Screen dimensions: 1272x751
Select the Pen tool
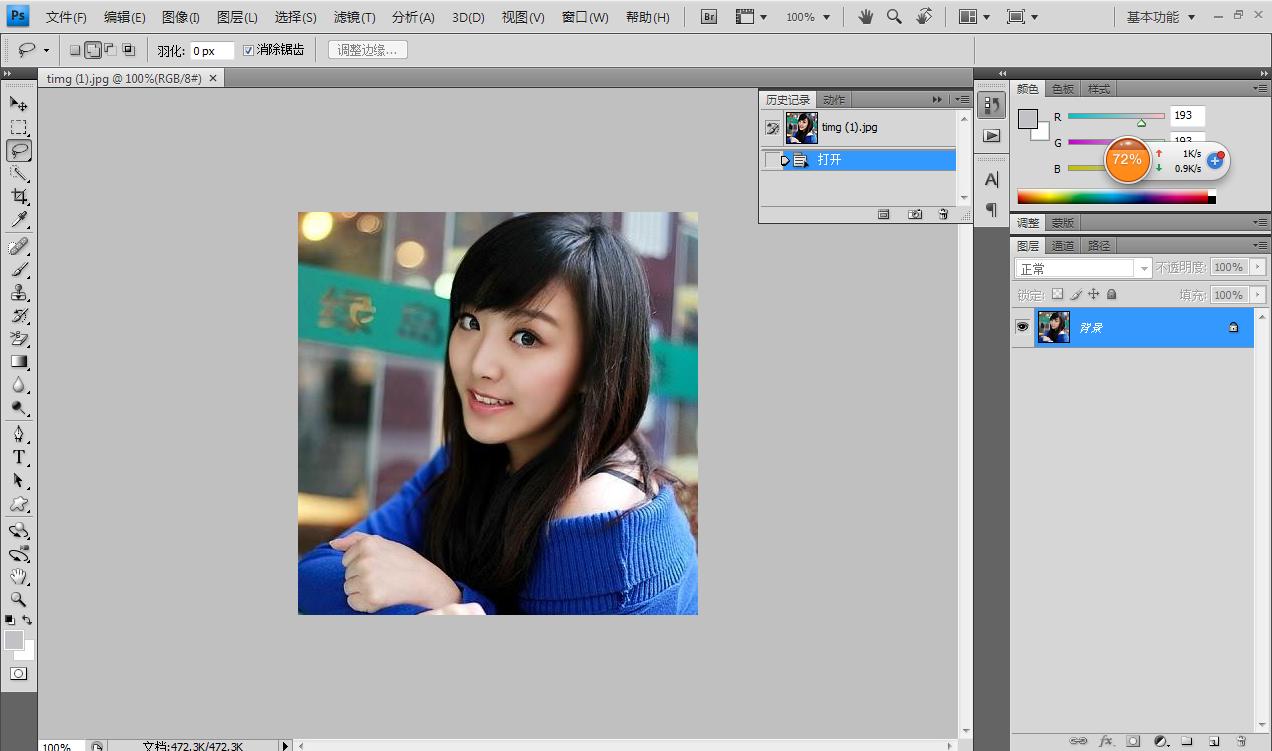coord(19,434)
